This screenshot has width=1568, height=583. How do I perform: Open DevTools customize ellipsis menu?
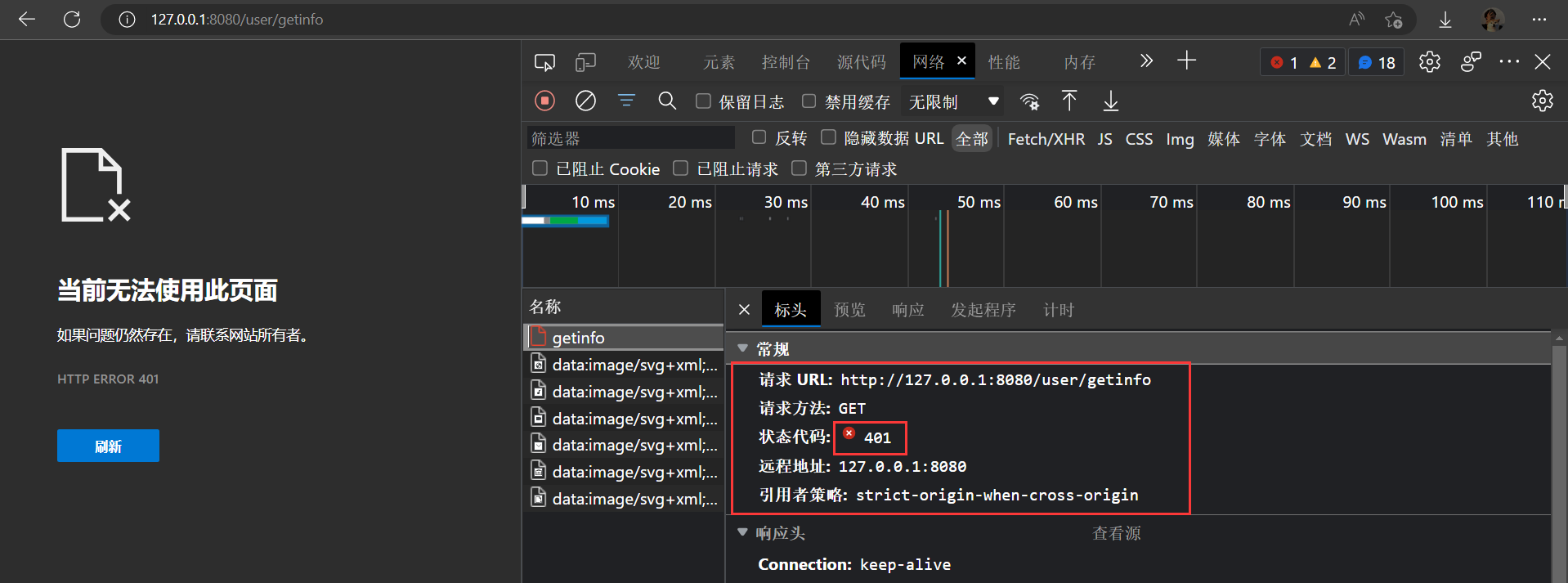point(1509,61)
